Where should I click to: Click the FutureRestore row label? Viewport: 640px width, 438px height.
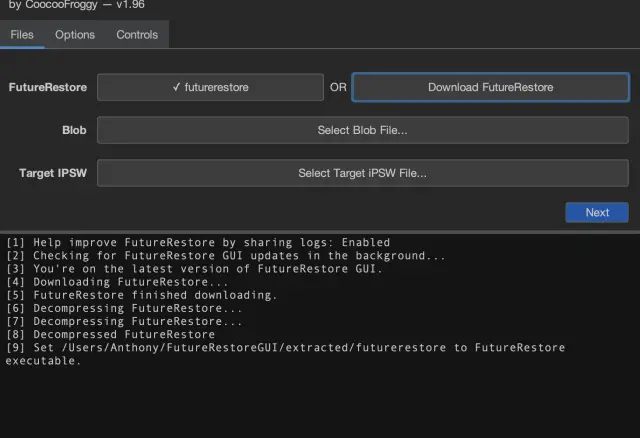pos(48,87)
